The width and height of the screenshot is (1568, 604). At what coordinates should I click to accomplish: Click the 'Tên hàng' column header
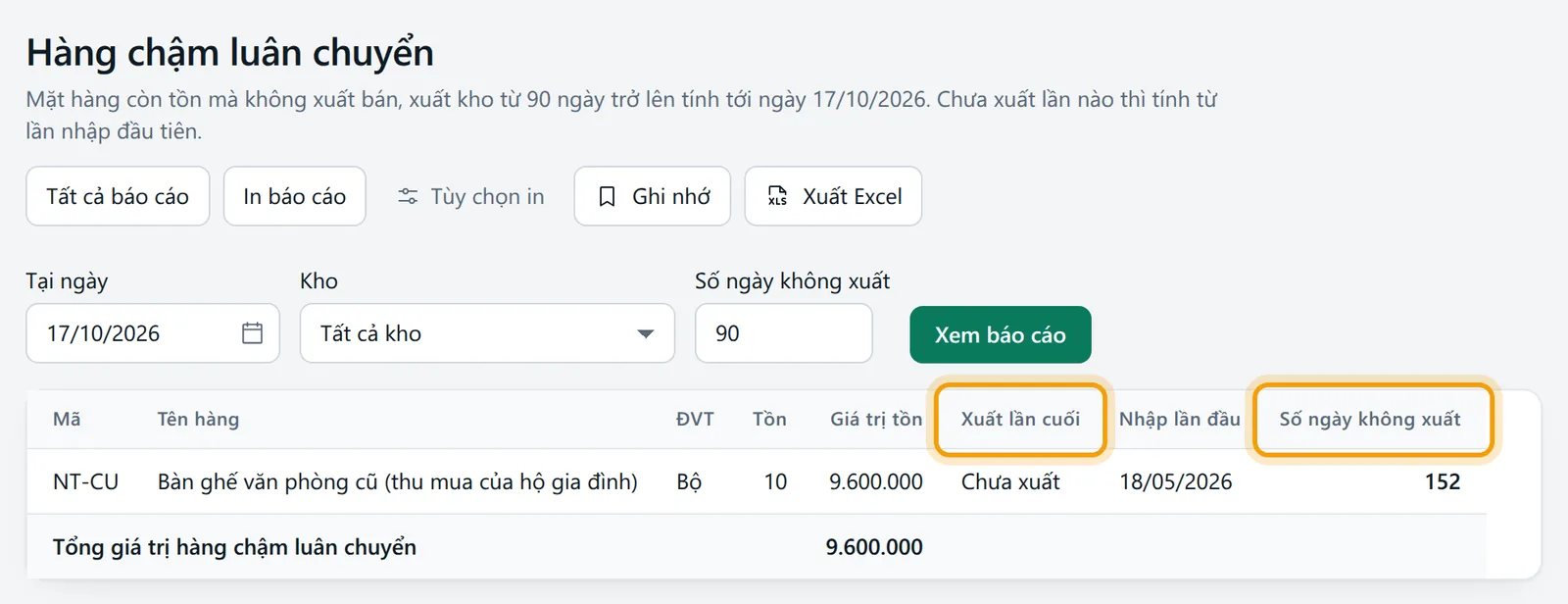coord(198,419)
